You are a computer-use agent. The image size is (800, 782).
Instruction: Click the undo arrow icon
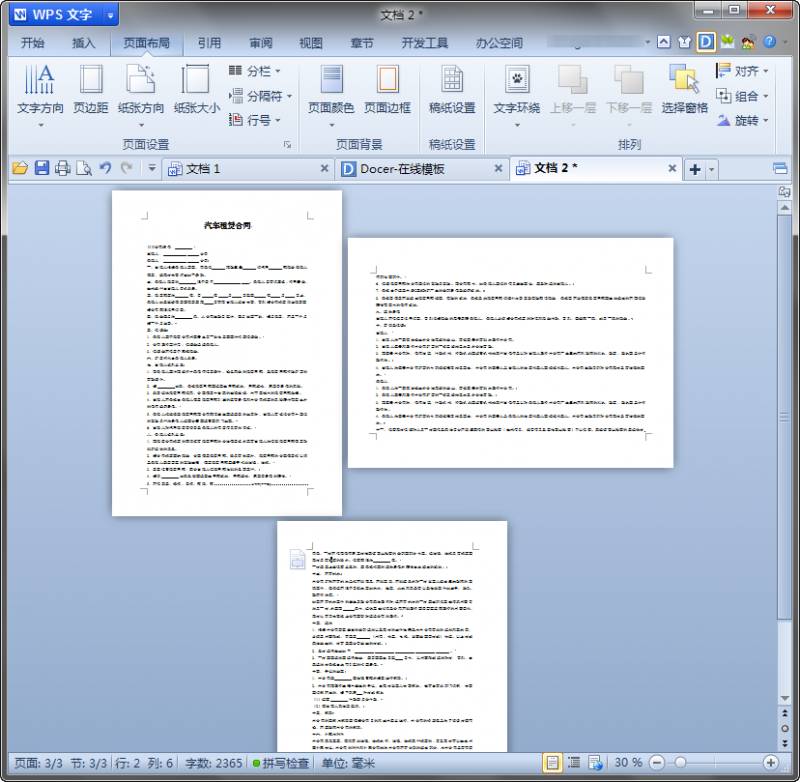click(105, 168)
